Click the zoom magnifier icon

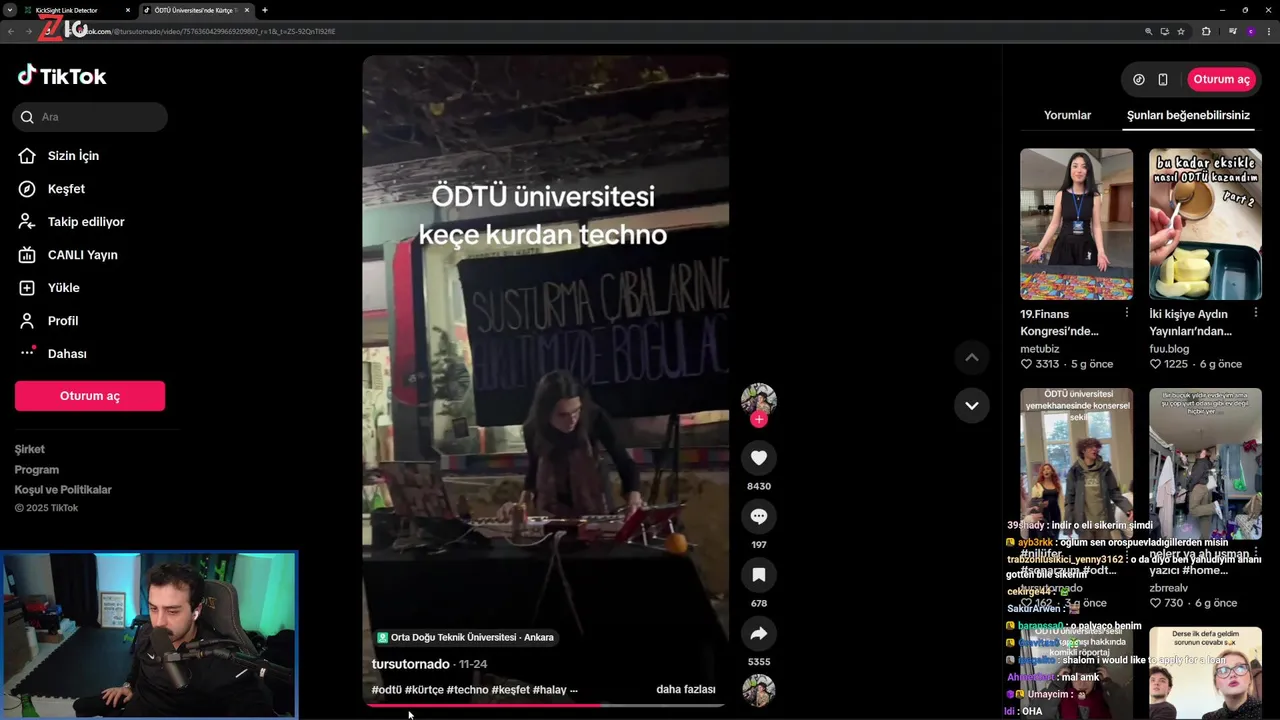(x=1149, y=31)
